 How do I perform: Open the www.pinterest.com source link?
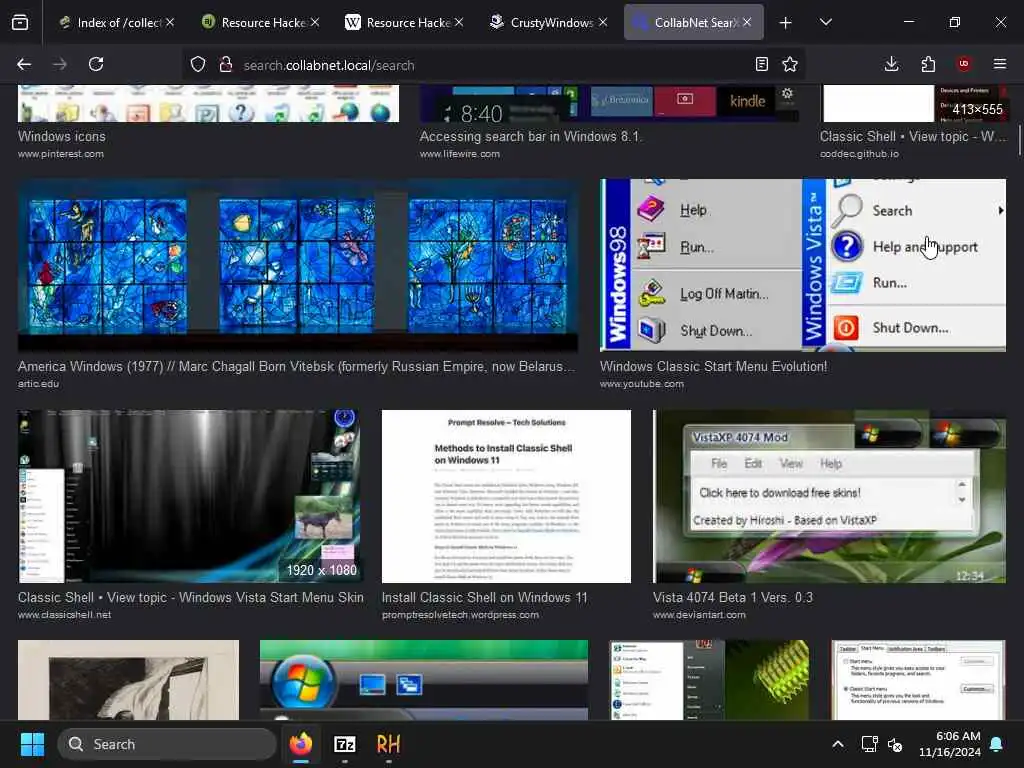click(61, 154)
